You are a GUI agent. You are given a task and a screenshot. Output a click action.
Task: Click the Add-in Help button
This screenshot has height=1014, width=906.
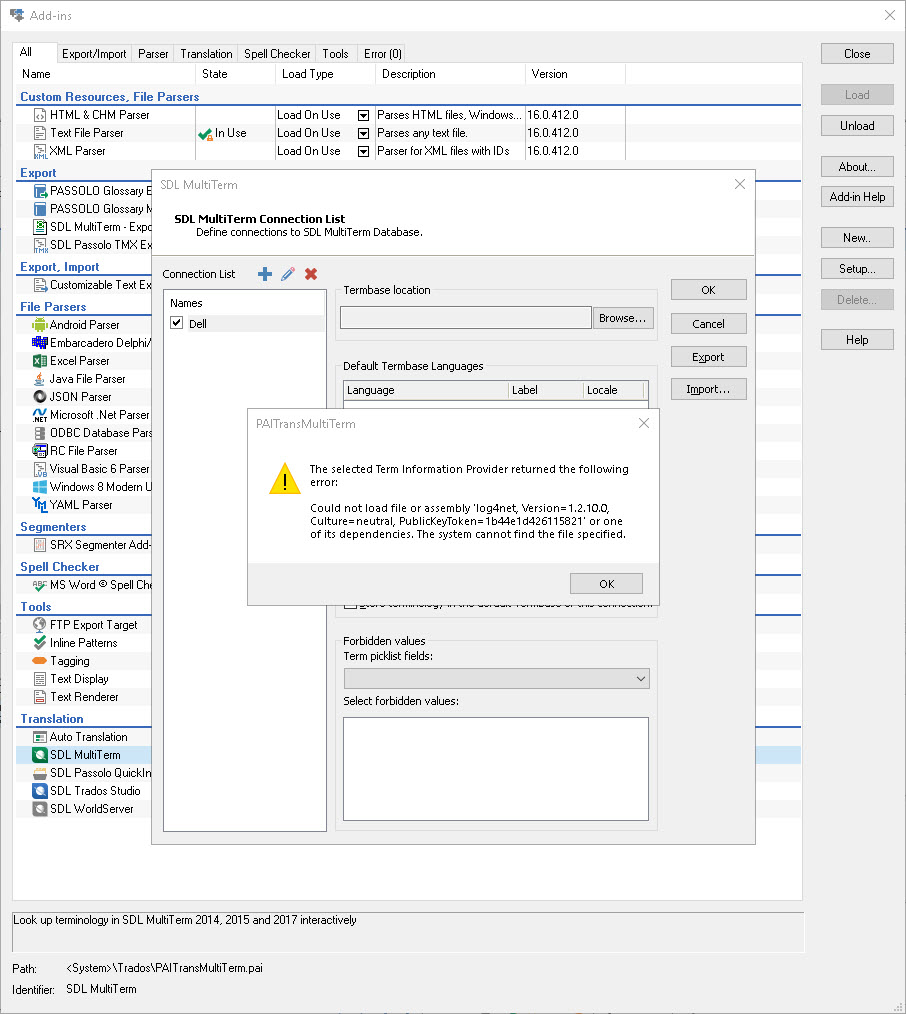tap(857, 197)
